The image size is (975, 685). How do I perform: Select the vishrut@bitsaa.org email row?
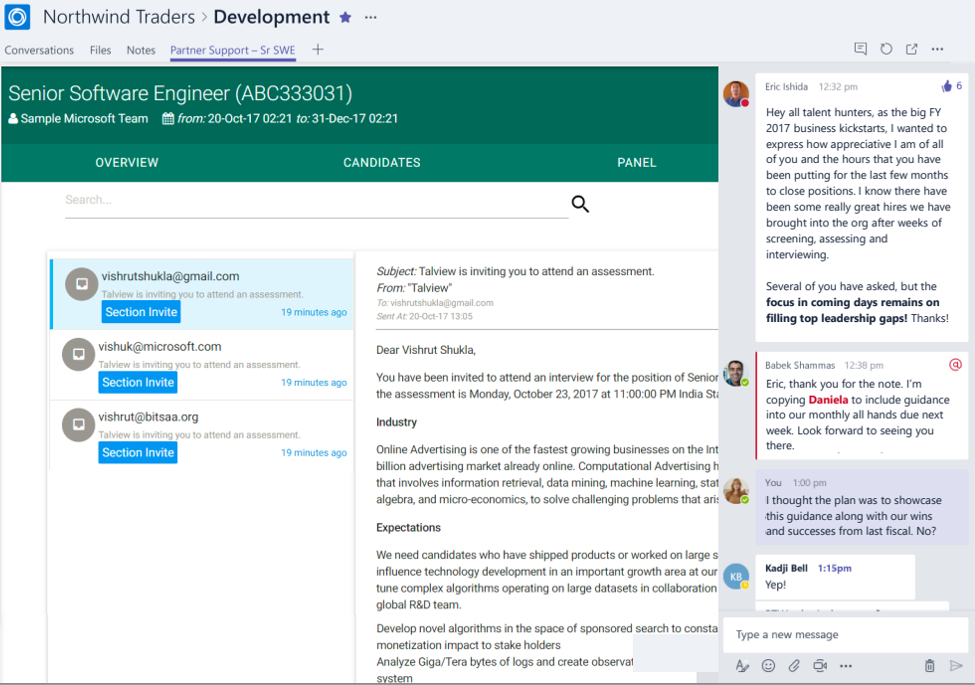[202, 435]
